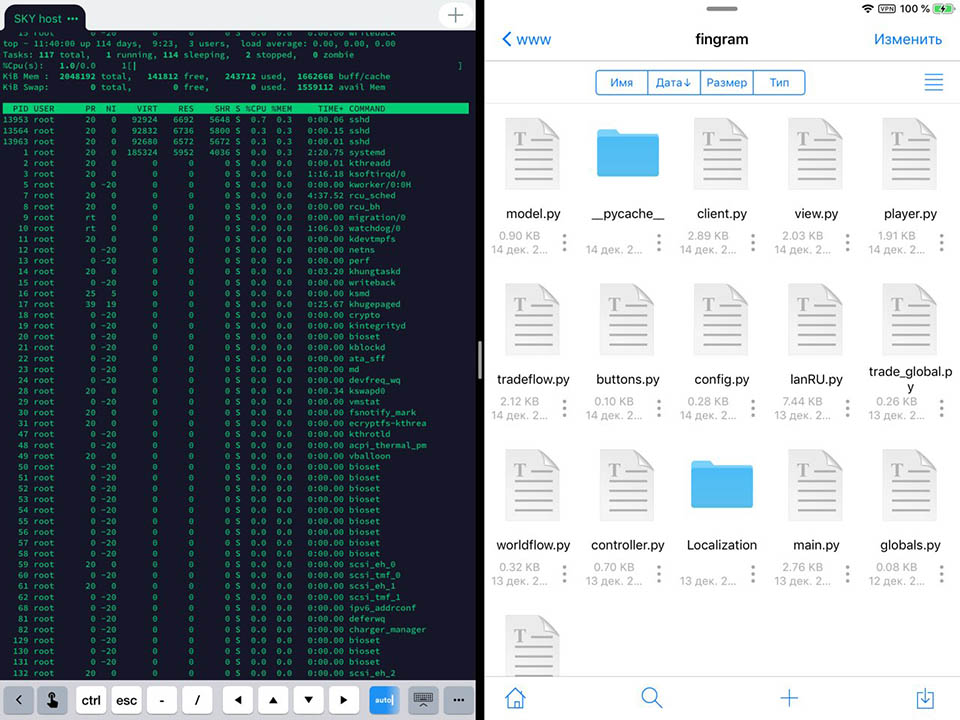
Task: Switch to list view layout icon
Action: point(933,83)
